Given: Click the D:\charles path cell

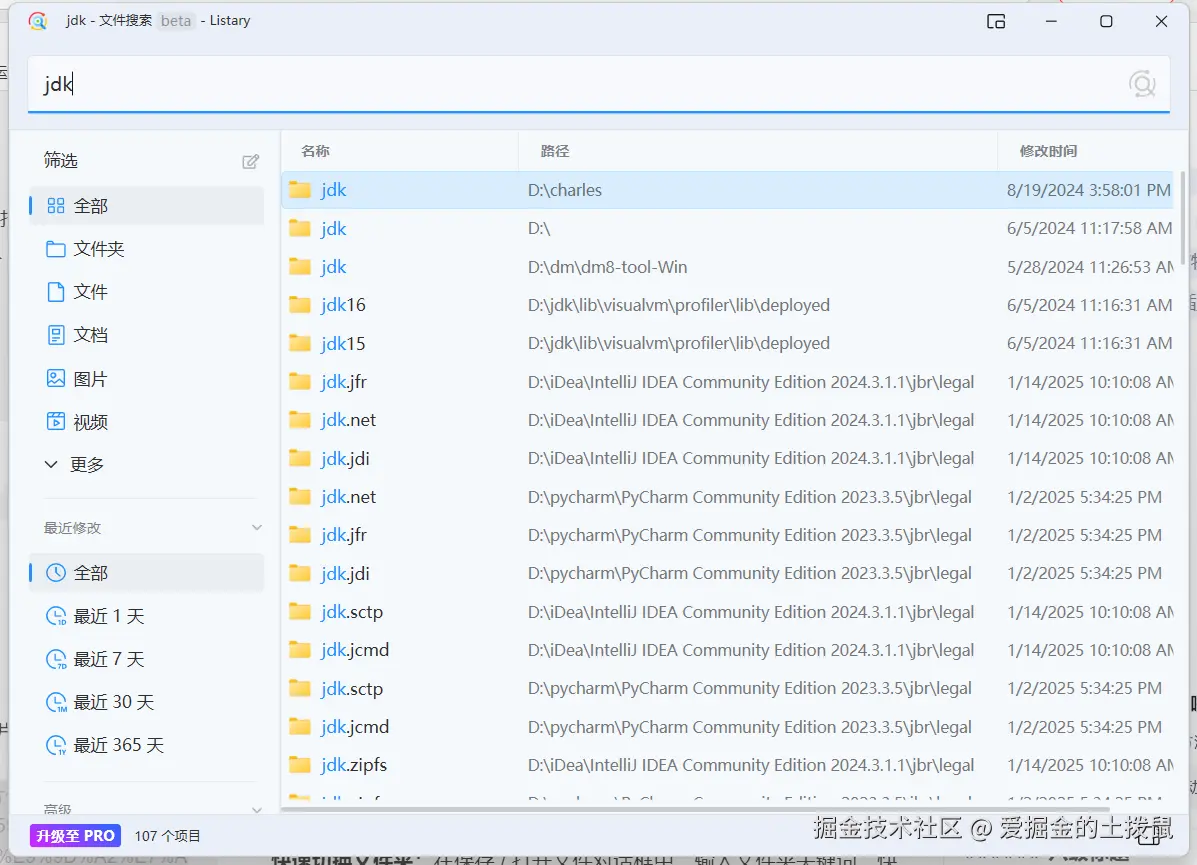Looking at the screenshot, I should [x=565, y=190].
